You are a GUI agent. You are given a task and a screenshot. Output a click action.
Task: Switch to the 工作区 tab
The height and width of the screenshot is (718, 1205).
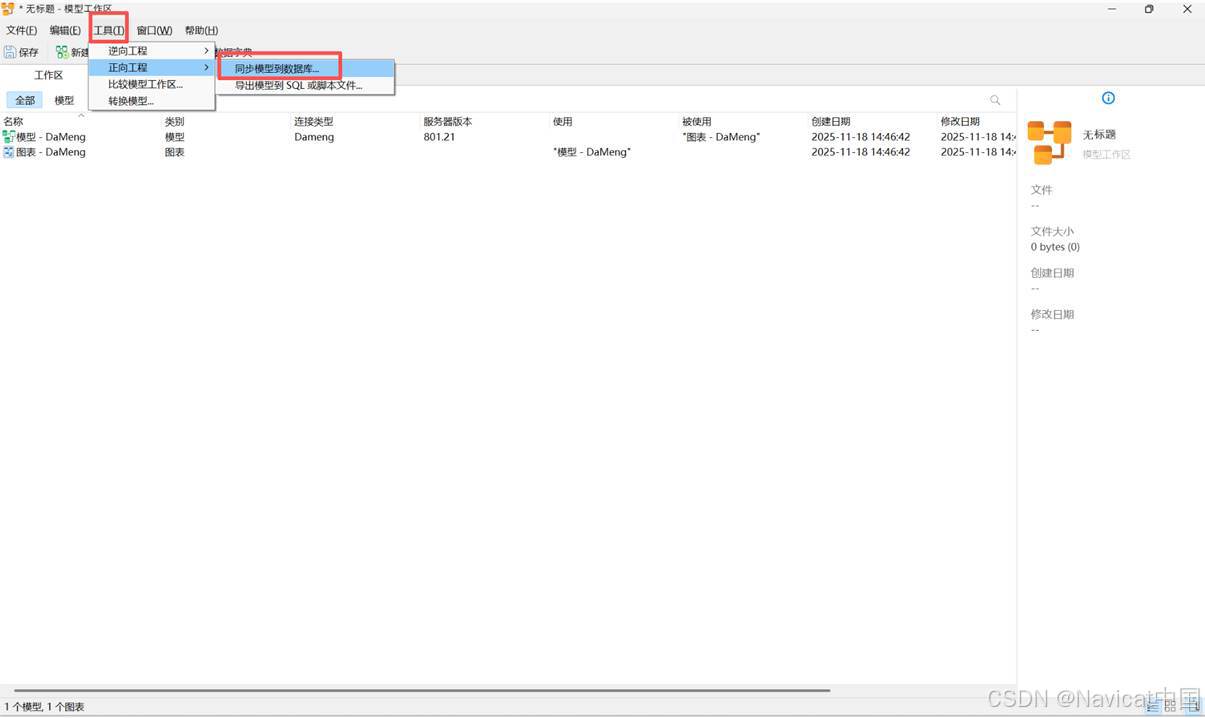pyautogui.click(x=48, y=75)
